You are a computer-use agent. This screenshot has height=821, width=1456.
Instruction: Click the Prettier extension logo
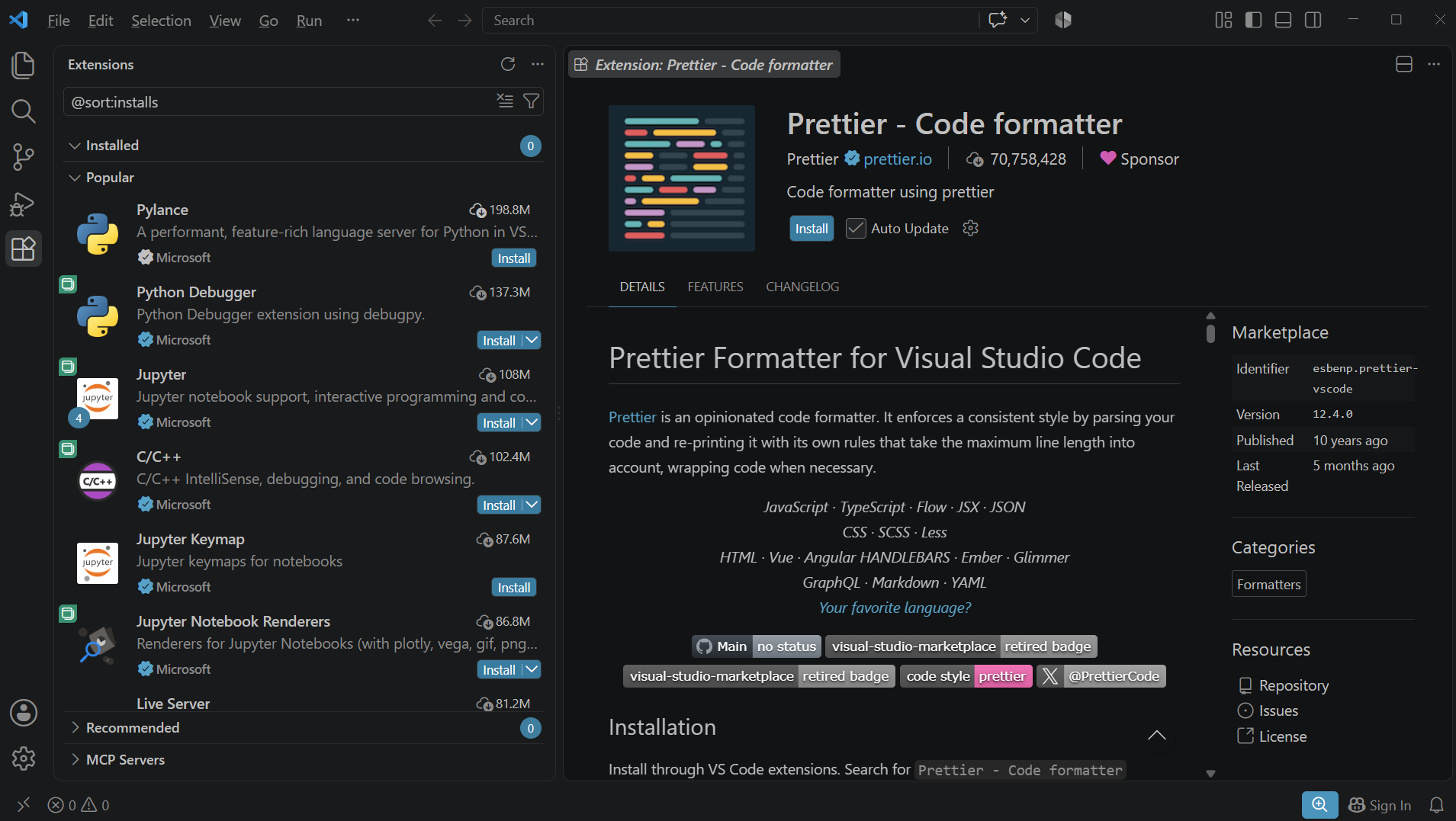[x=682, y=178]
